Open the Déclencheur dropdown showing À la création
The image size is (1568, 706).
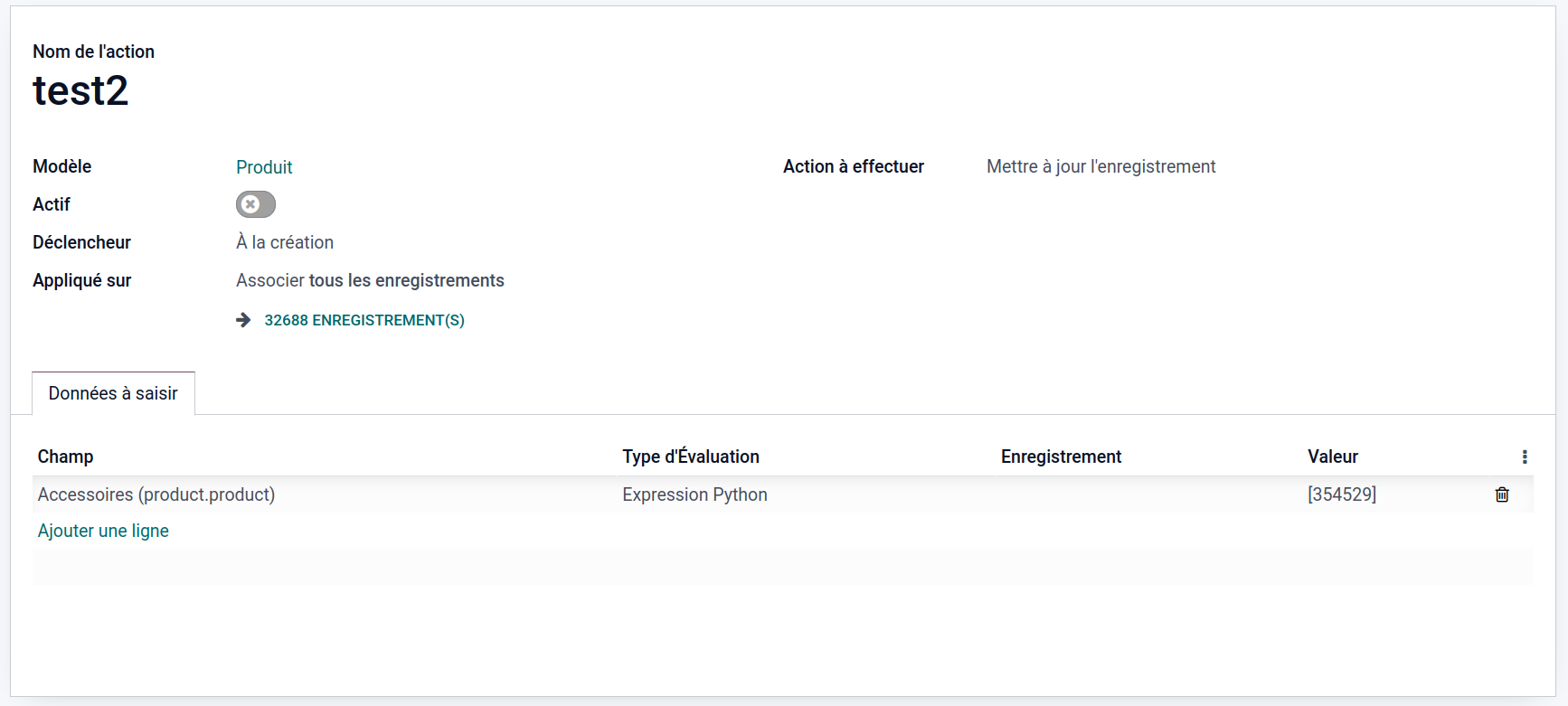coord(285,242)
